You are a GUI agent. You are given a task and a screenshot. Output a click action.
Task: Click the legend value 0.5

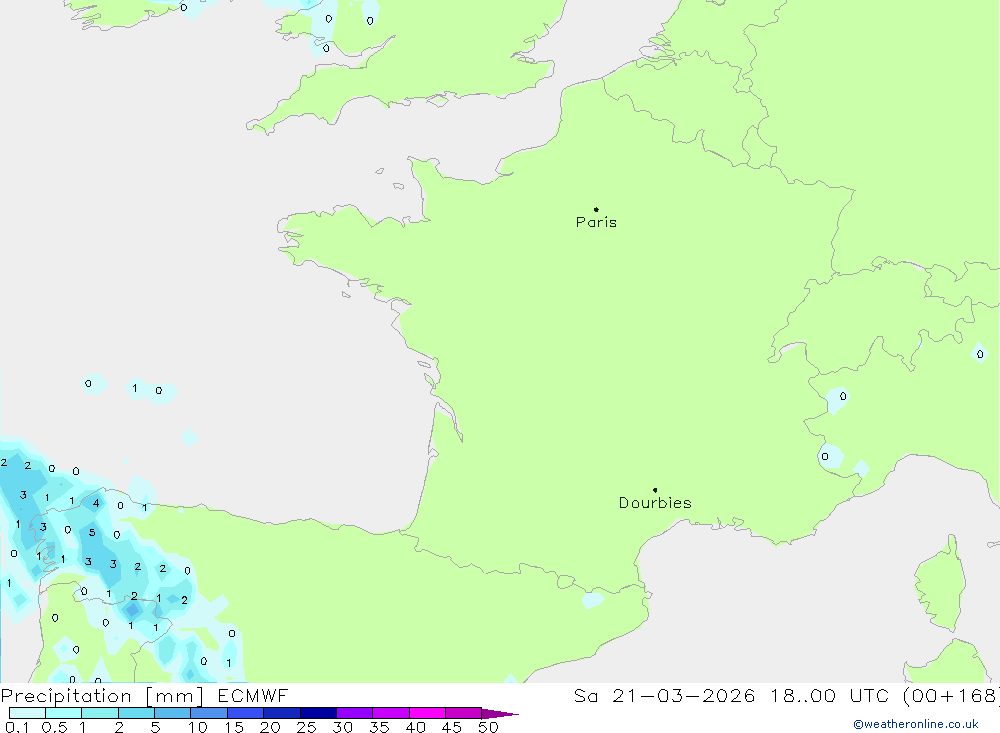click(54, 727)
